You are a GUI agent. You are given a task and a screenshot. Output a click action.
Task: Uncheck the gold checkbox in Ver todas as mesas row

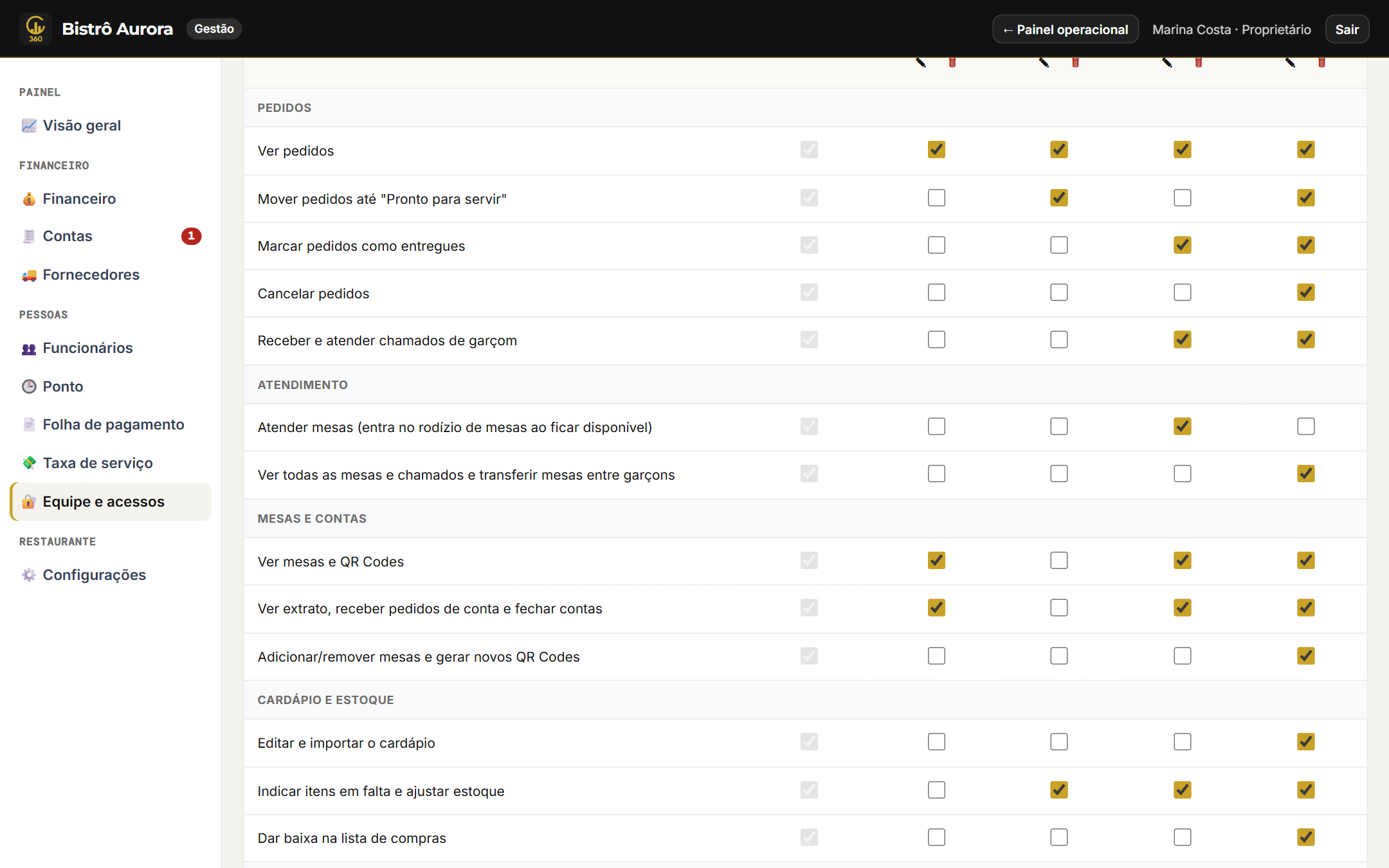point(1305,474)
